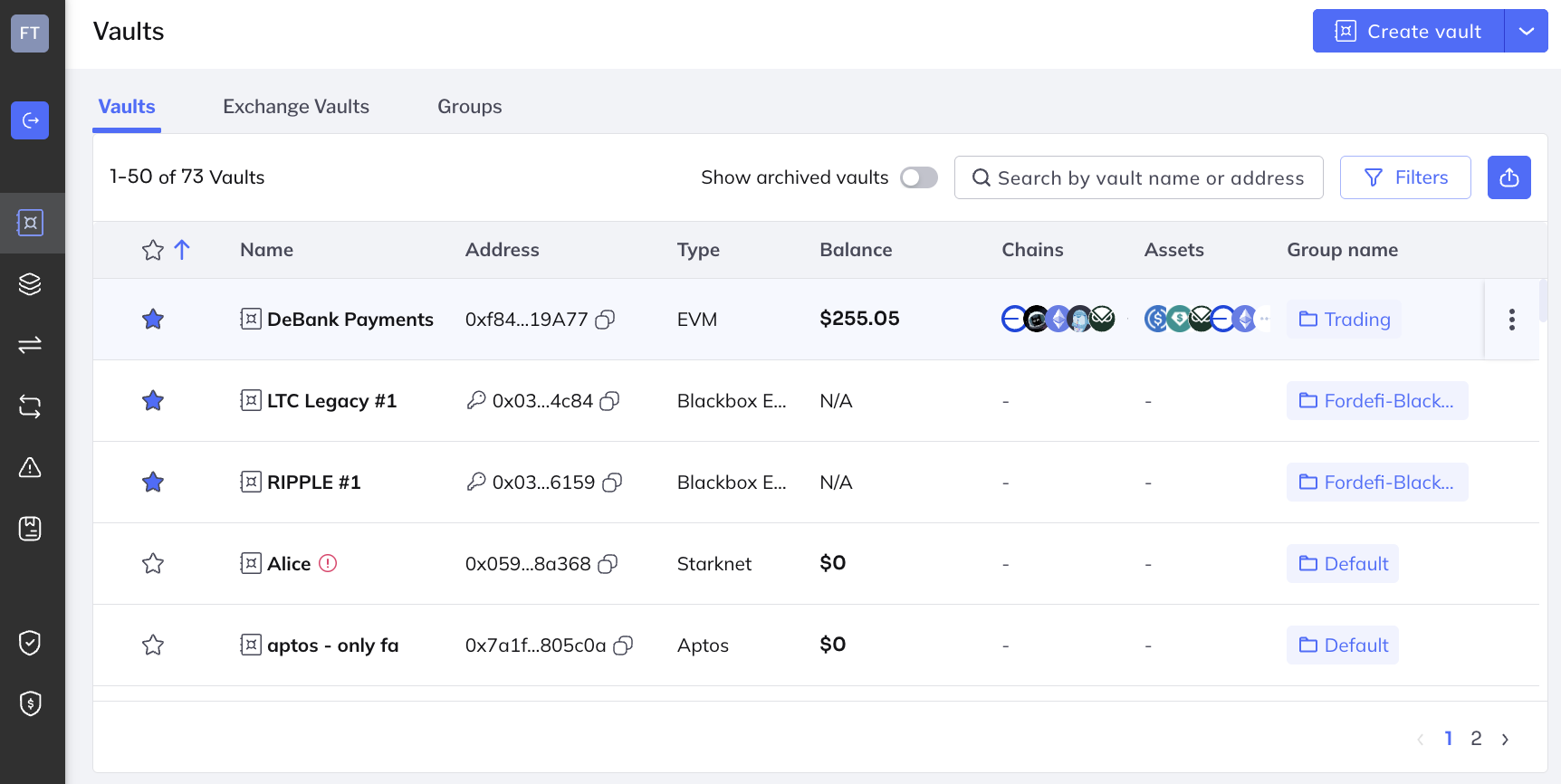Go to page 2
This screenshot has width=1561, height=784.
1476,739
